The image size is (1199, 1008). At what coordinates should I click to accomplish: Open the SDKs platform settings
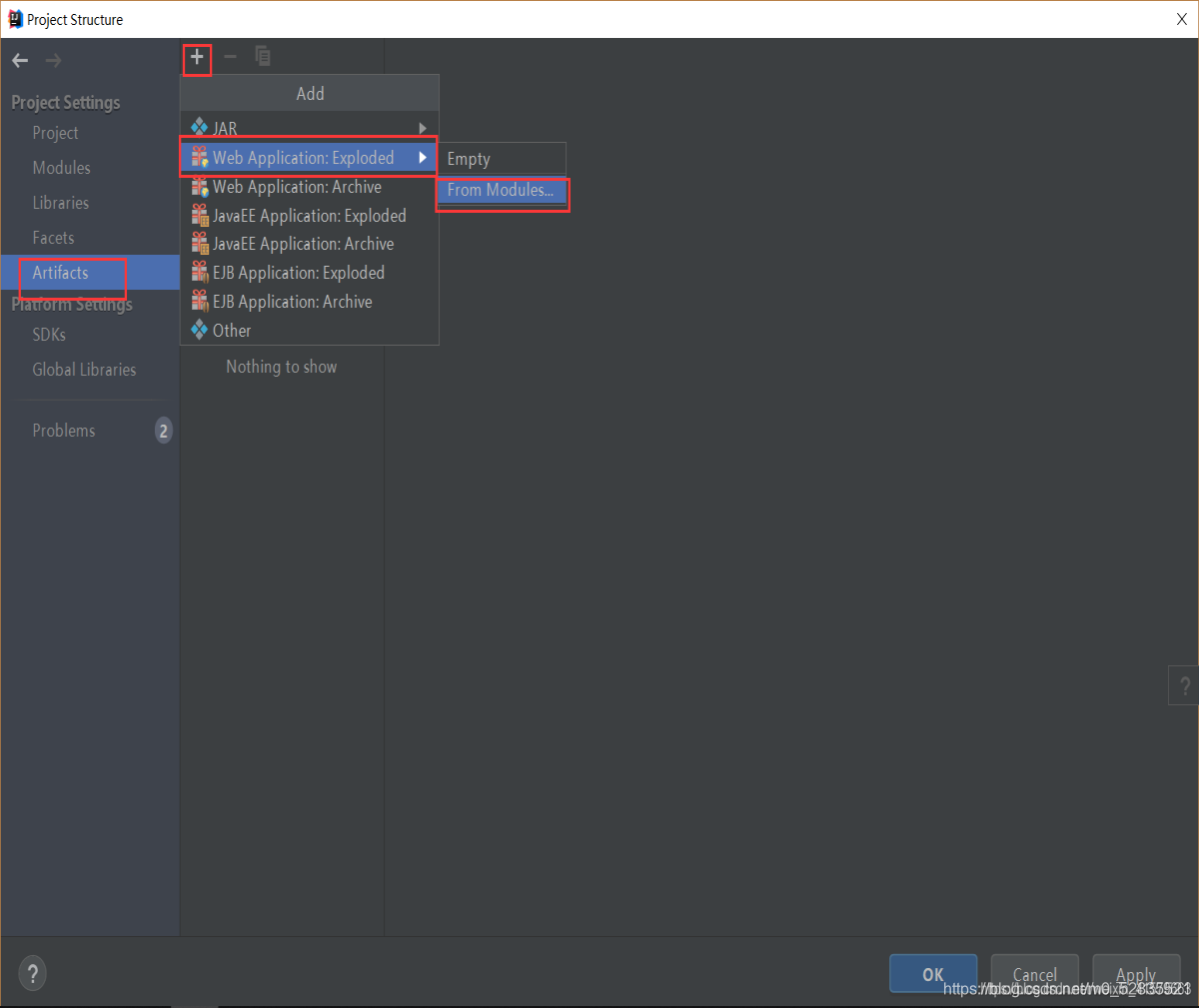click(x=90, y=335)
